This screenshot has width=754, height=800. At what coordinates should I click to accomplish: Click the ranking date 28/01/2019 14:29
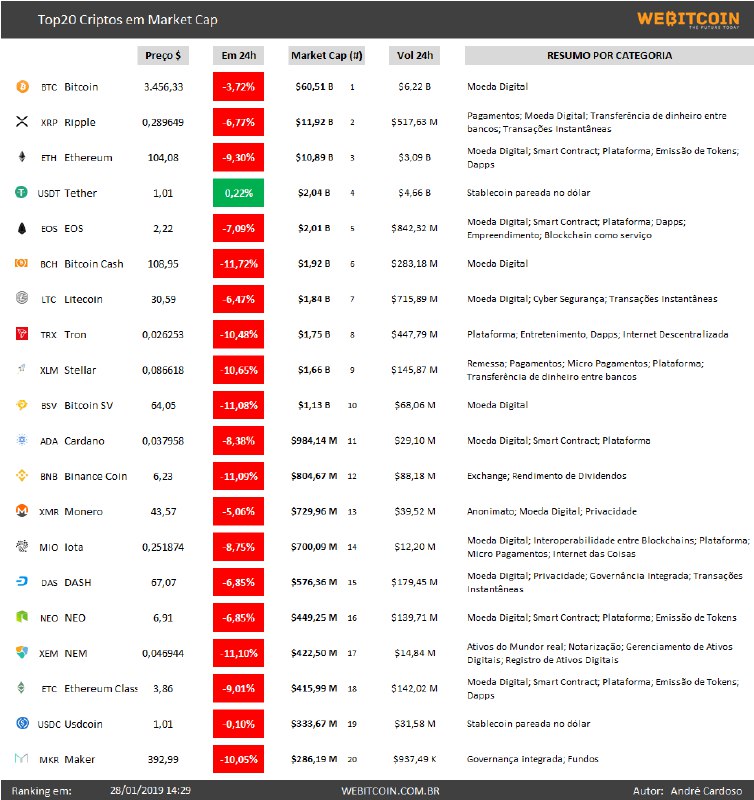pos(150,791)
